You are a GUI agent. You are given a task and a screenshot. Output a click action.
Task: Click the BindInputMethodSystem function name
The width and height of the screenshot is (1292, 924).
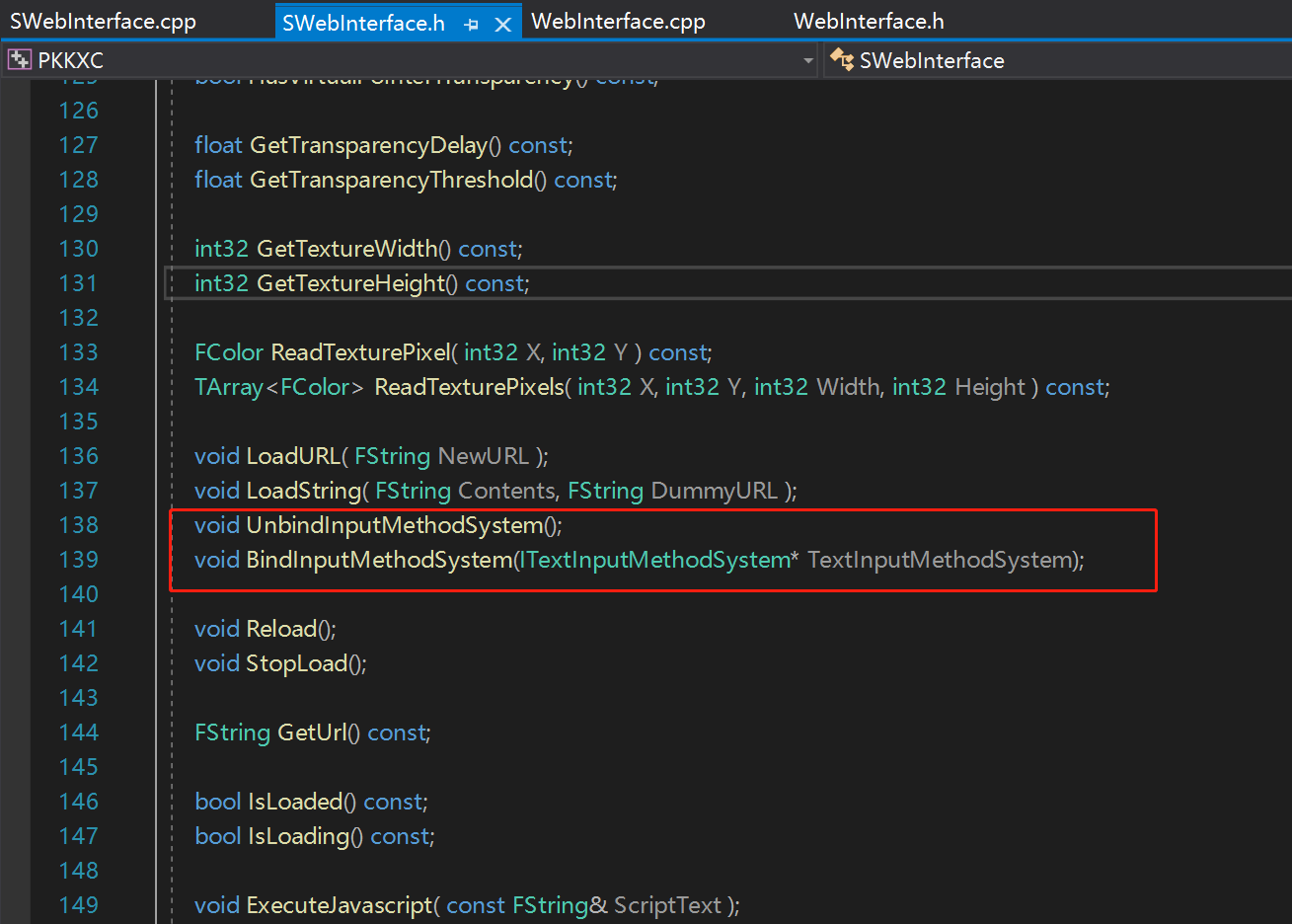(379, 560)
